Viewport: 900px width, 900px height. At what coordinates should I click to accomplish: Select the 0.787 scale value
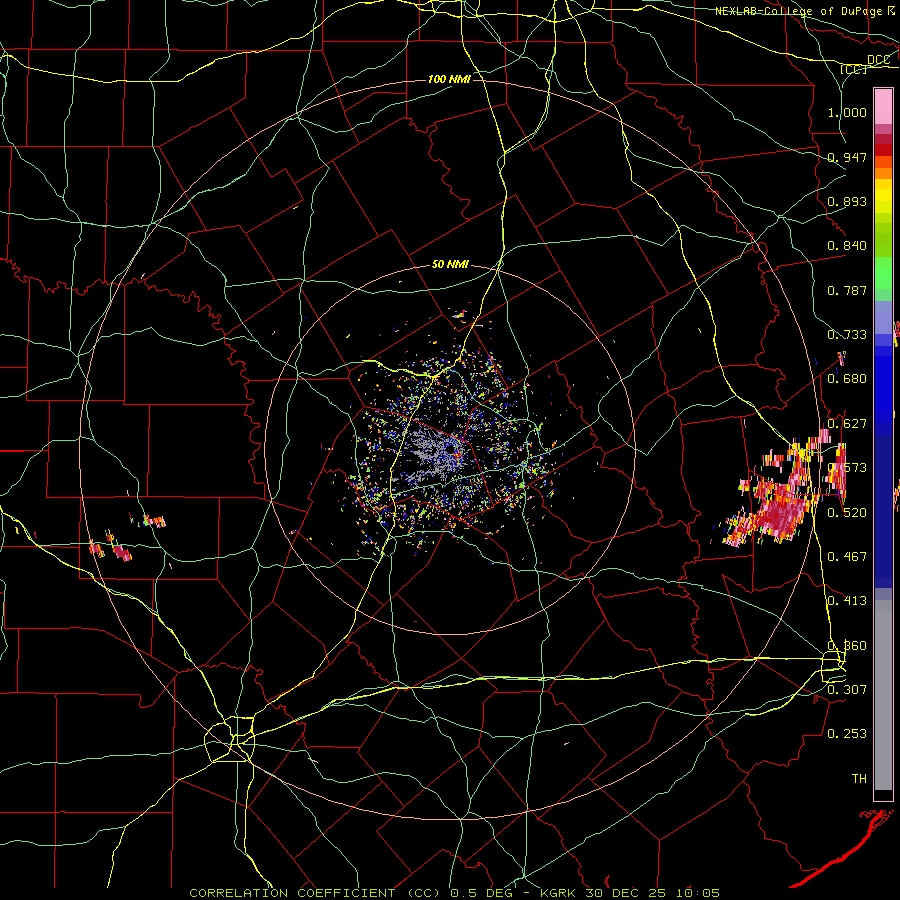pos(847,290)
